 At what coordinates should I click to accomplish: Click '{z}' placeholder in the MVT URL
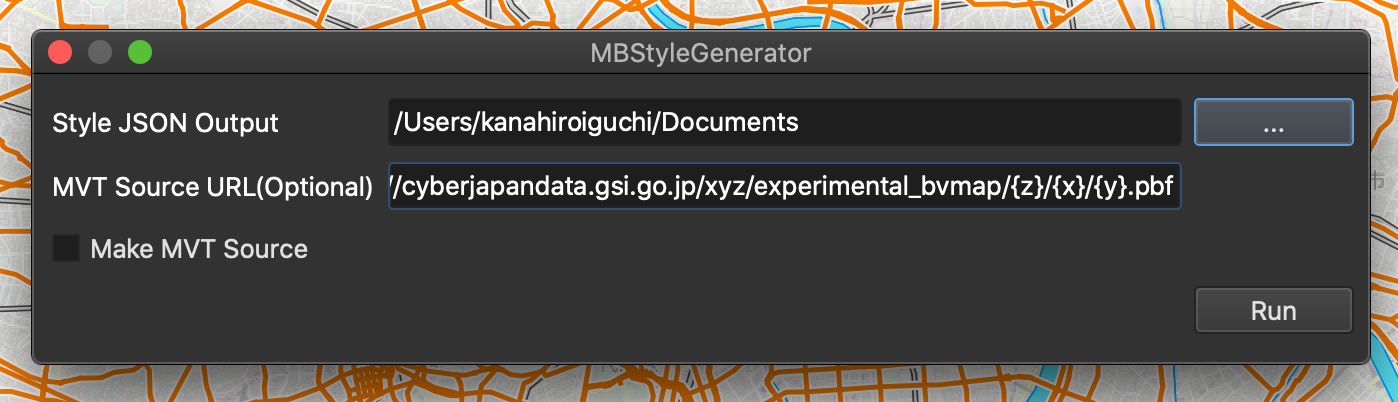tap(1022, 187)
